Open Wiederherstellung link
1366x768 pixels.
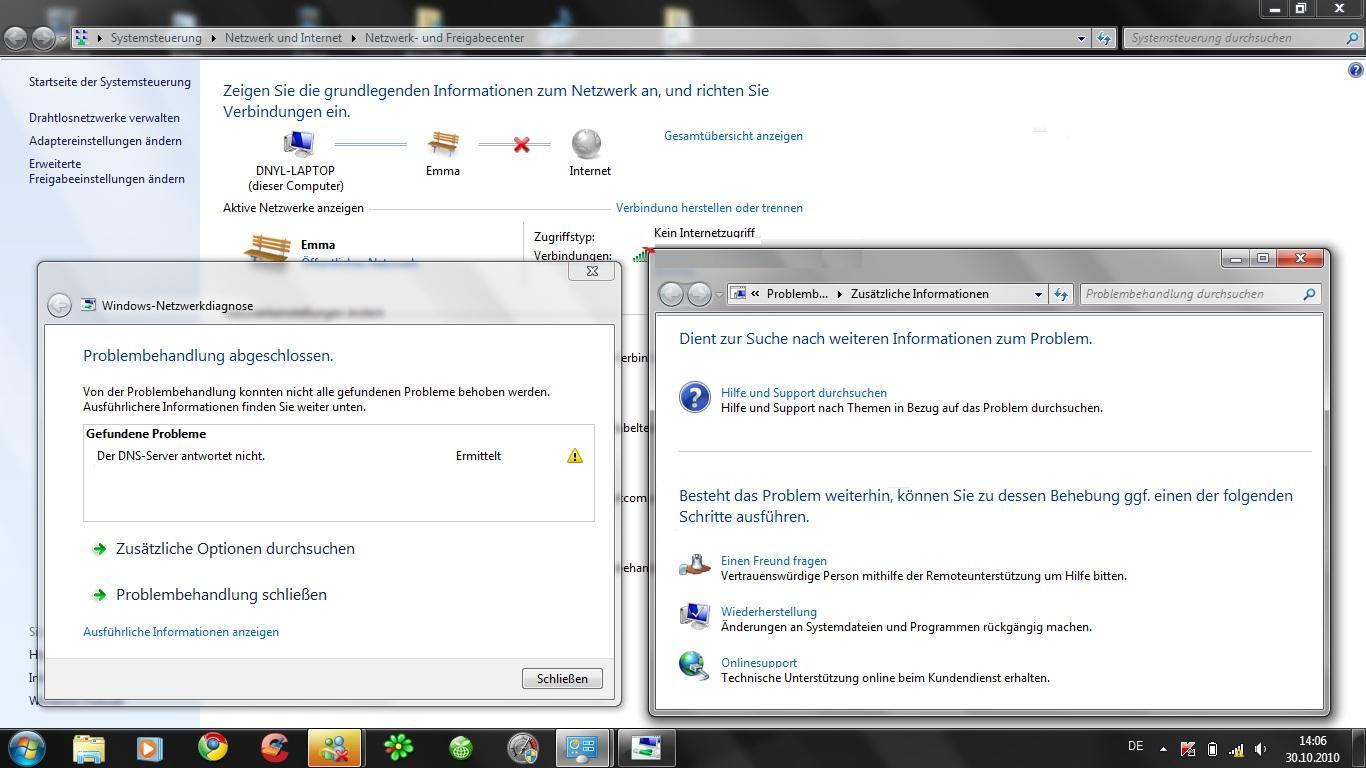[769, 612]
